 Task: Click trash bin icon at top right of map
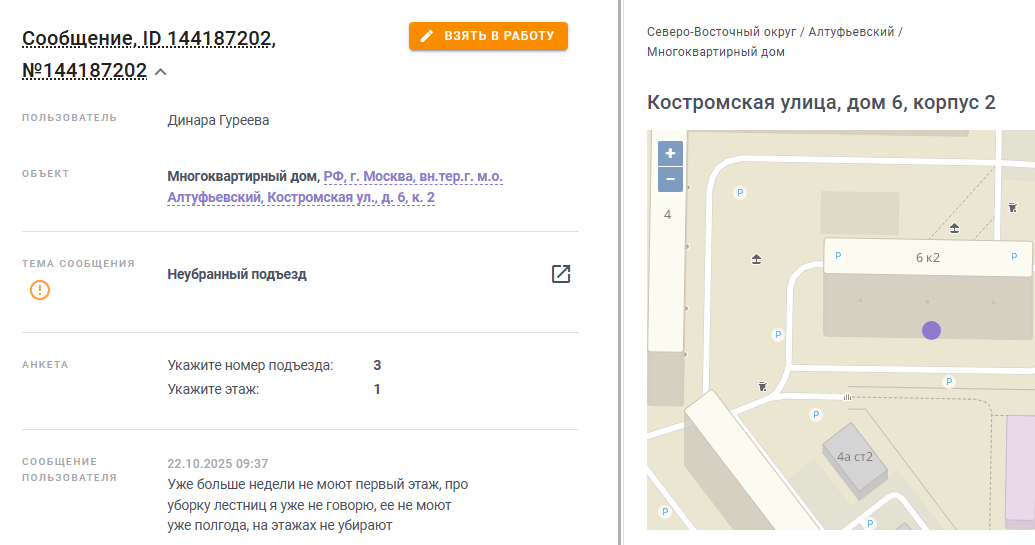point(1013,208)
